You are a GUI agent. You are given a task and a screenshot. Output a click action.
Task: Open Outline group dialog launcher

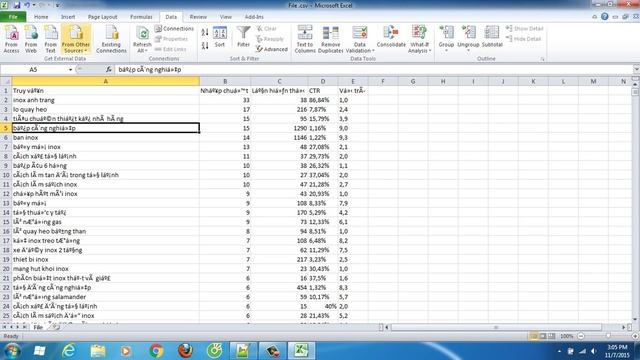tap(542, 59)
